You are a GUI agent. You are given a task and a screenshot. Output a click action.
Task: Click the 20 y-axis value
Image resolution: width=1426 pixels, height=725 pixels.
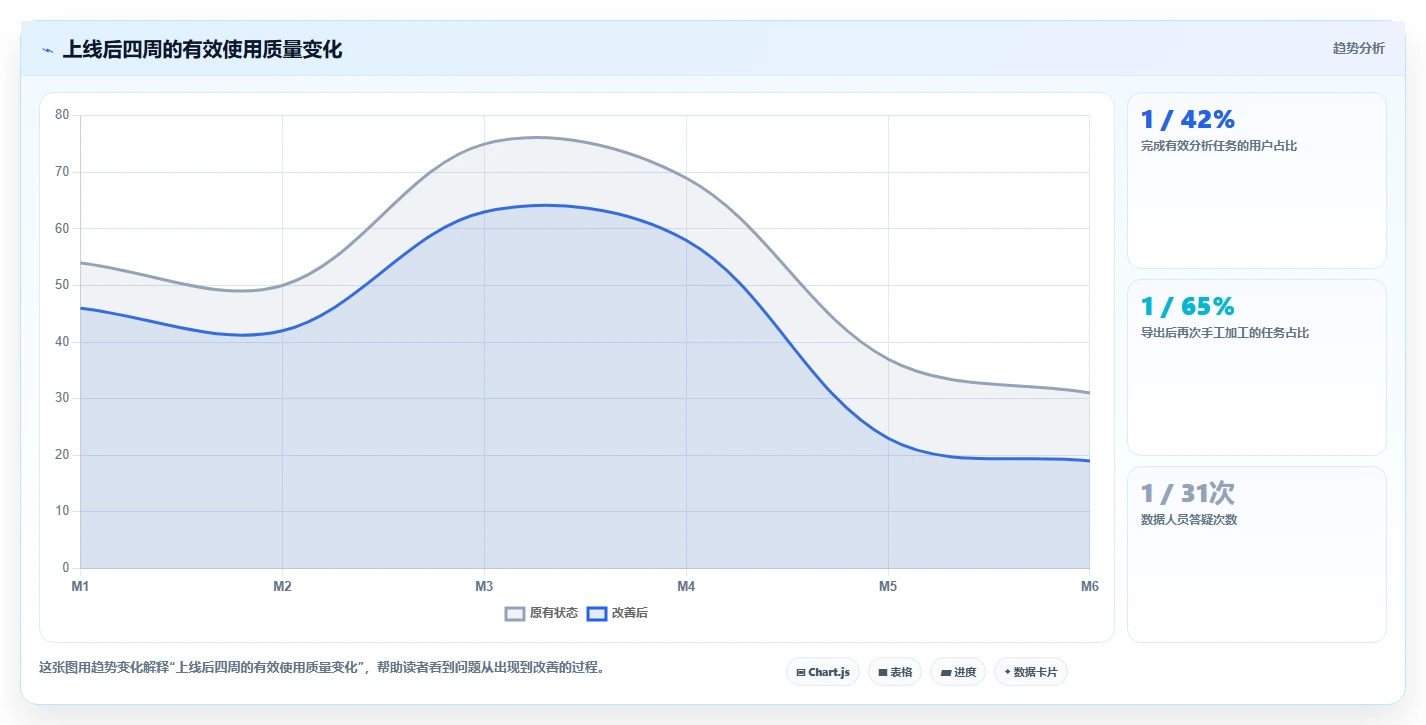pos(62,455)
